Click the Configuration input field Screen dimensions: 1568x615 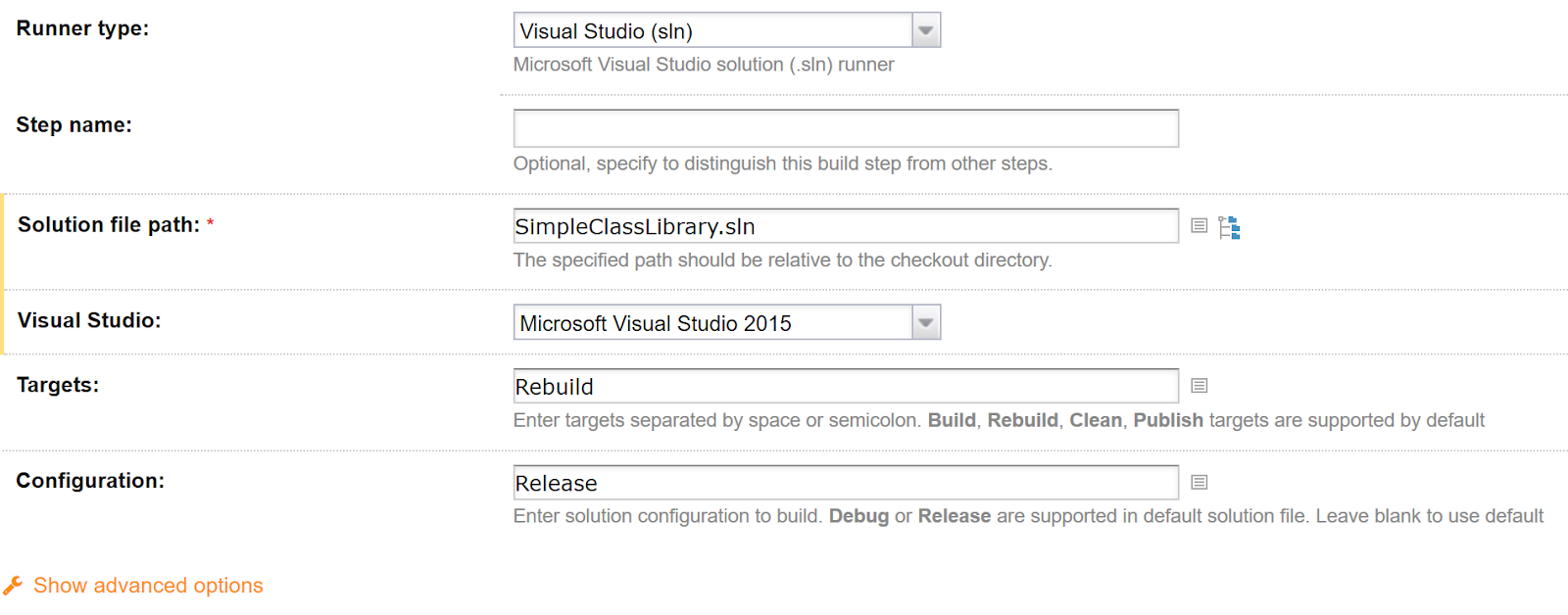coord(846,483)
